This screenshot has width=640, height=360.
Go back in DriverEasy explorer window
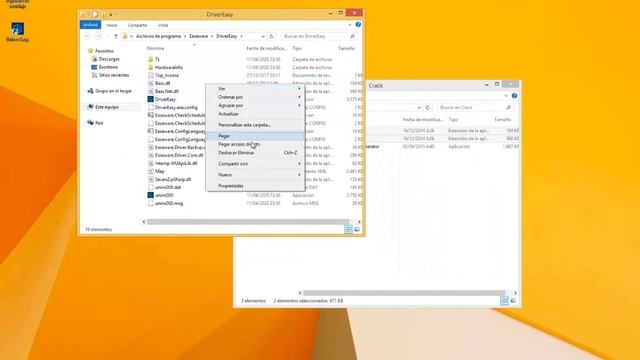tap(87, 36)
